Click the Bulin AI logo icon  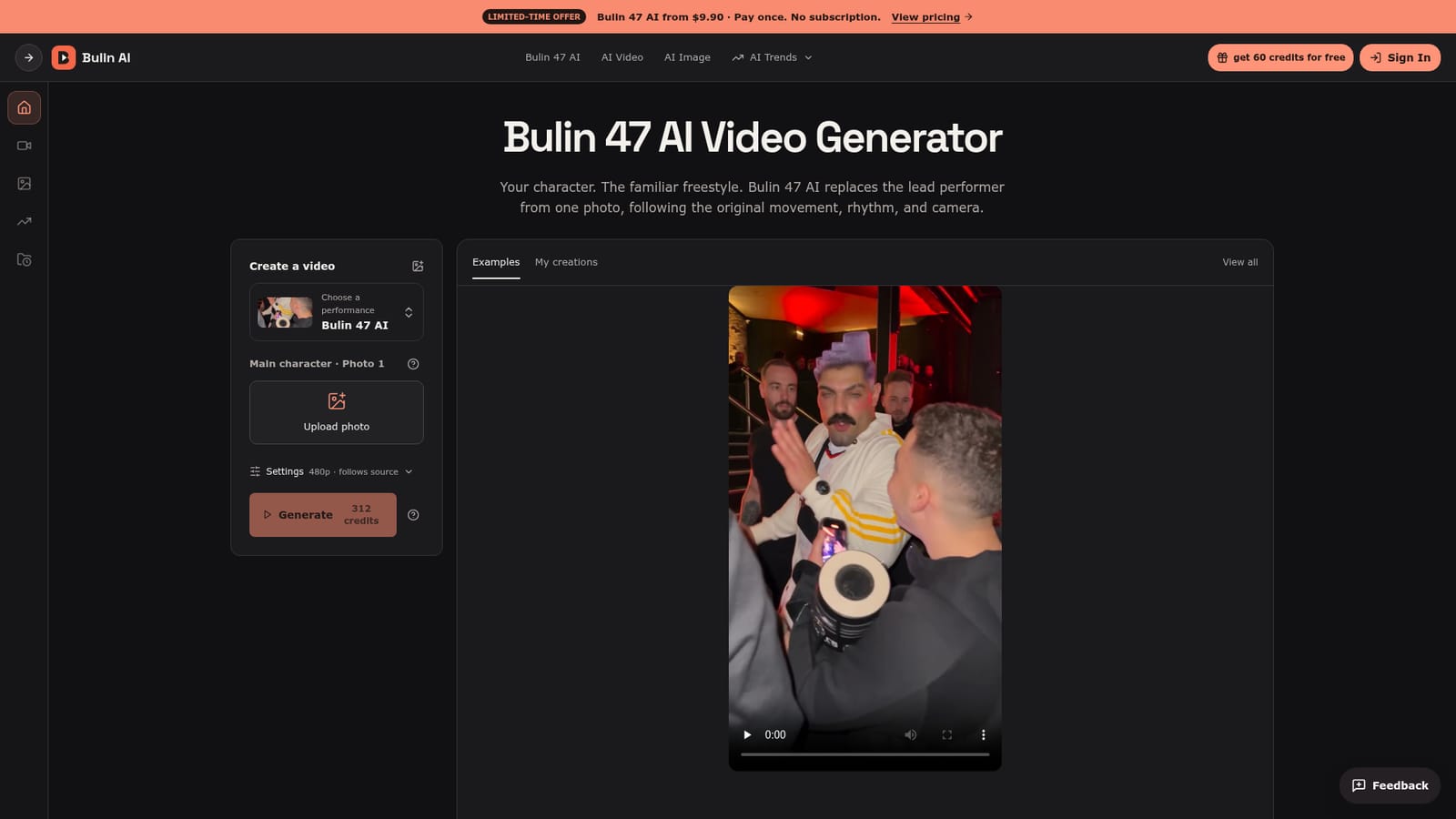[64, 57]
